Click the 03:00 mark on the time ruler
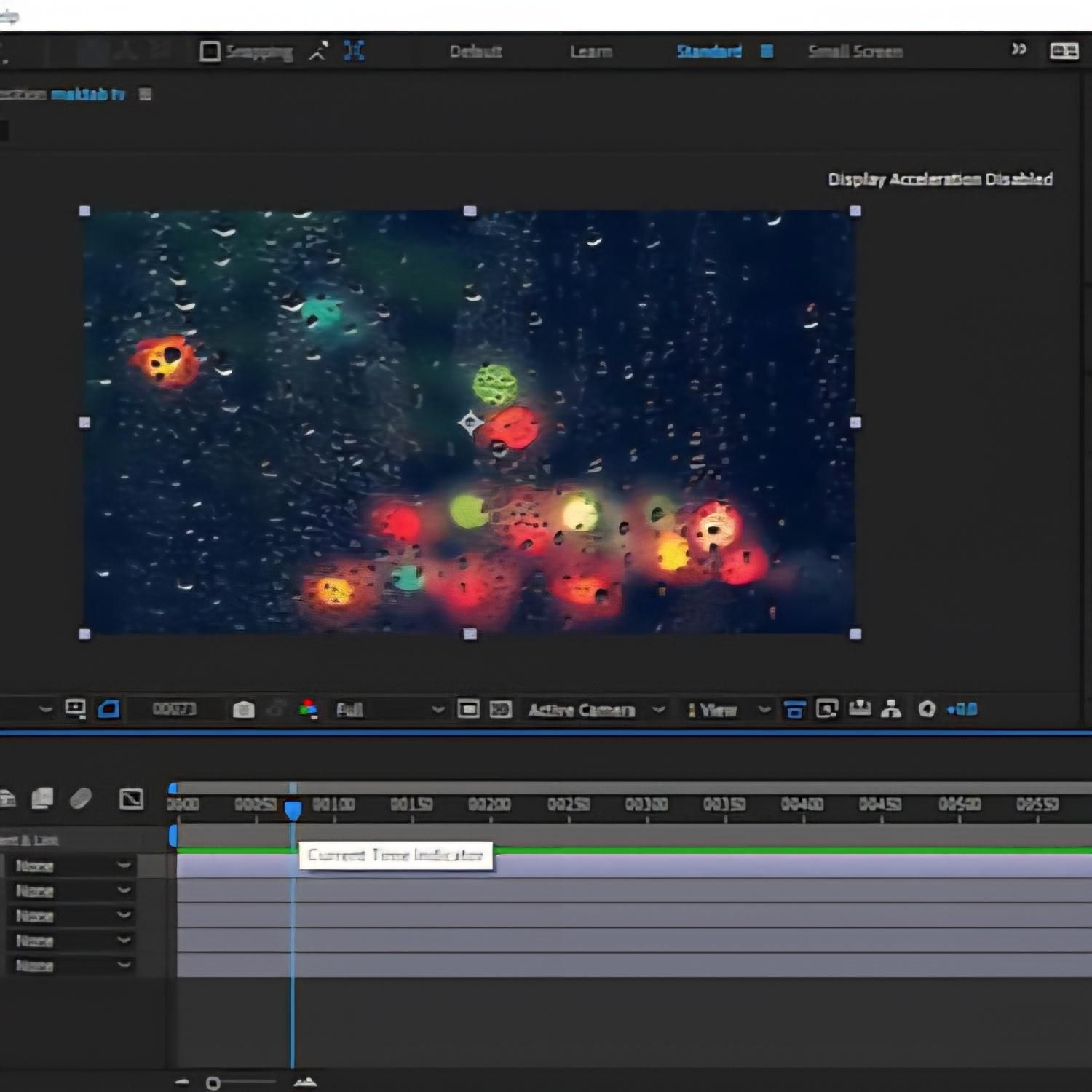The image size is (1092, 1092). pyautogui.click(x=646, y=804)
